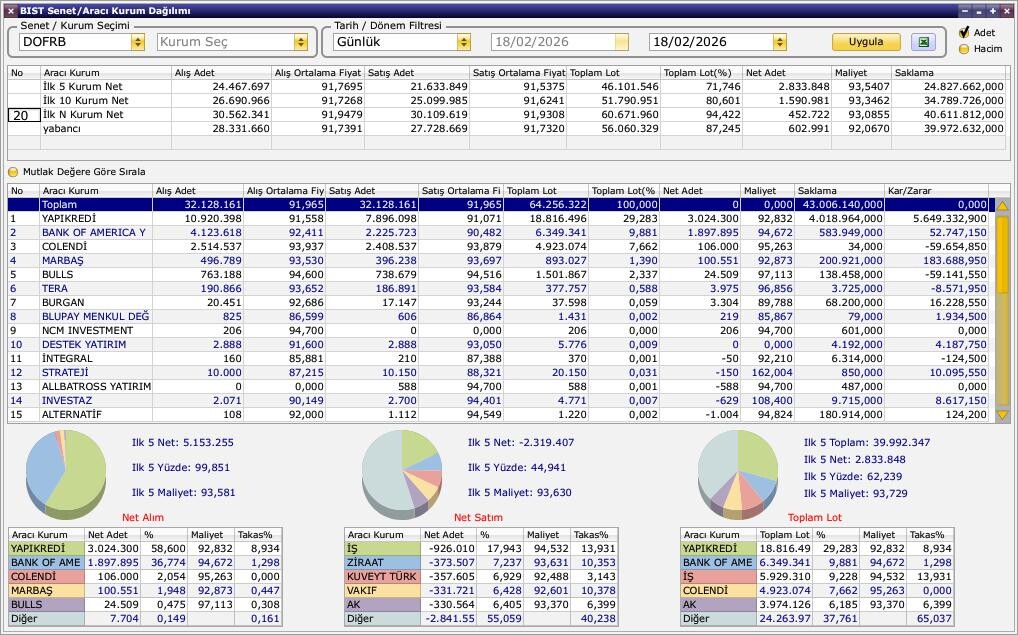Open the Günlük period dropdown
Screen dimensions: 1018x635
pos(463,42)
